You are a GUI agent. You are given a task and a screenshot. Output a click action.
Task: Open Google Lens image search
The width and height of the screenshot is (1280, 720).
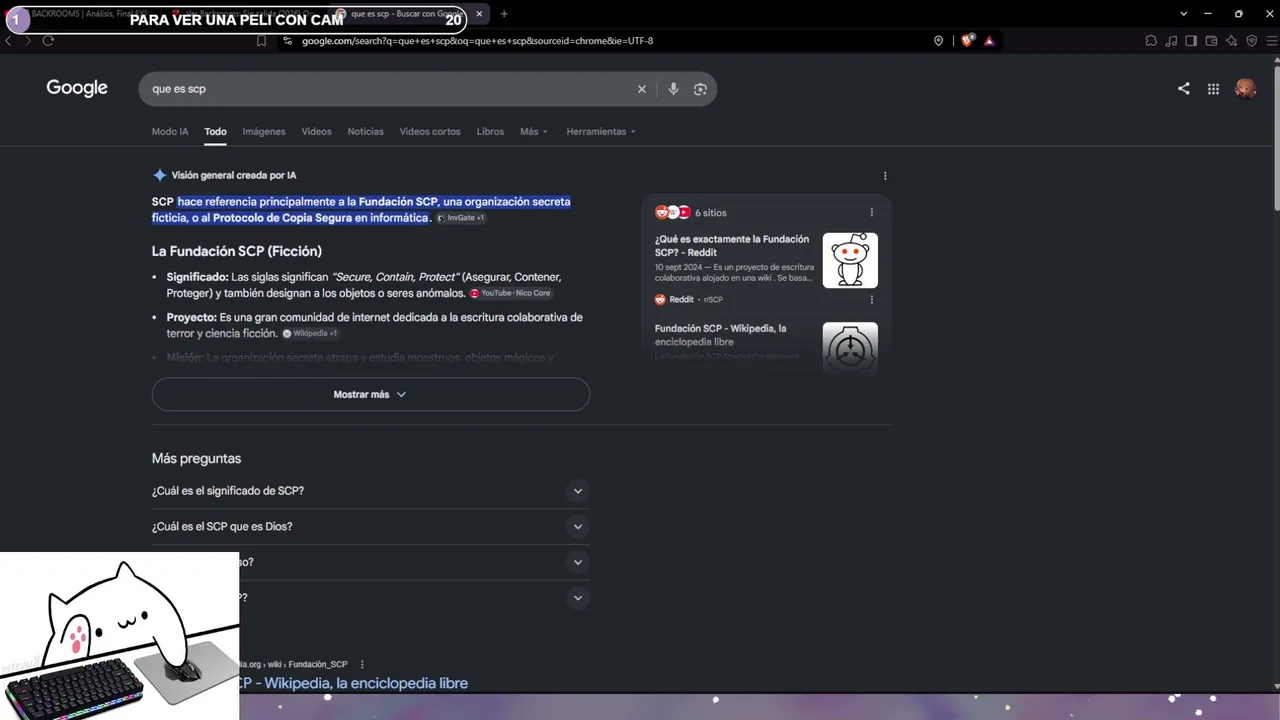tap(700, 89)
